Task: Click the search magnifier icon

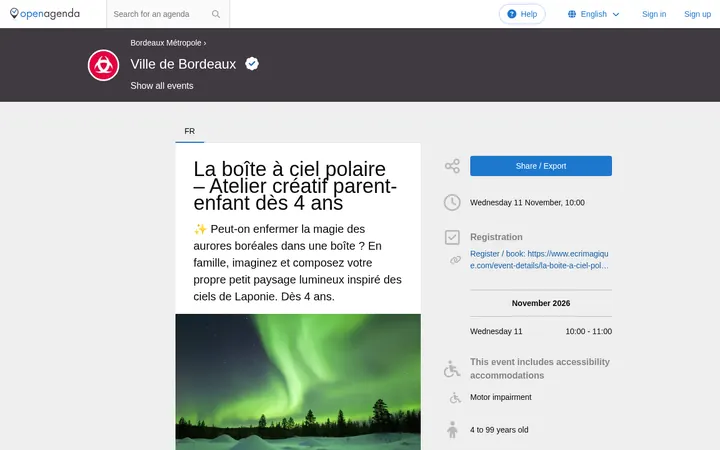Action: (x=216, y=14)
